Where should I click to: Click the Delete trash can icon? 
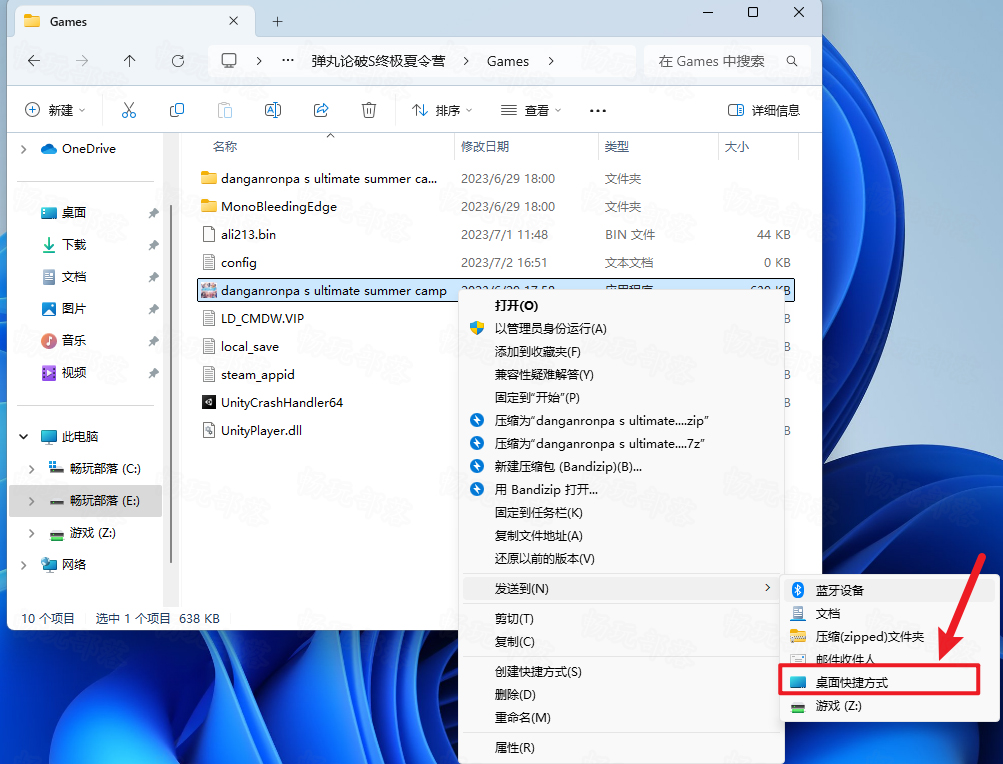pos(368,110)
